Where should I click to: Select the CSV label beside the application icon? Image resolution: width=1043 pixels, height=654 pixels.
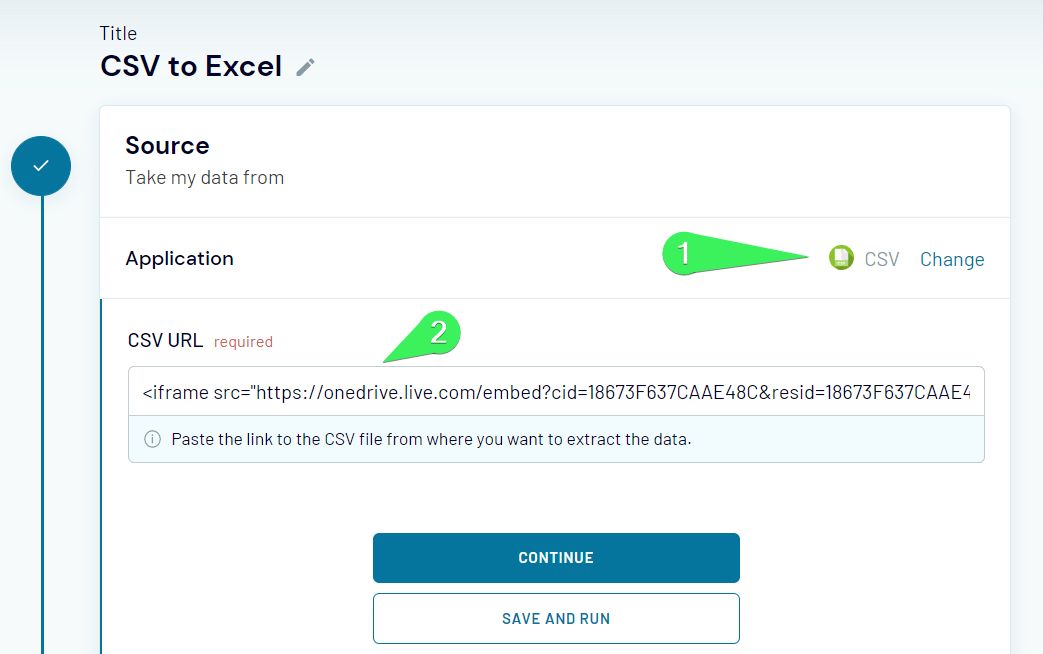(x=881, y=258)
